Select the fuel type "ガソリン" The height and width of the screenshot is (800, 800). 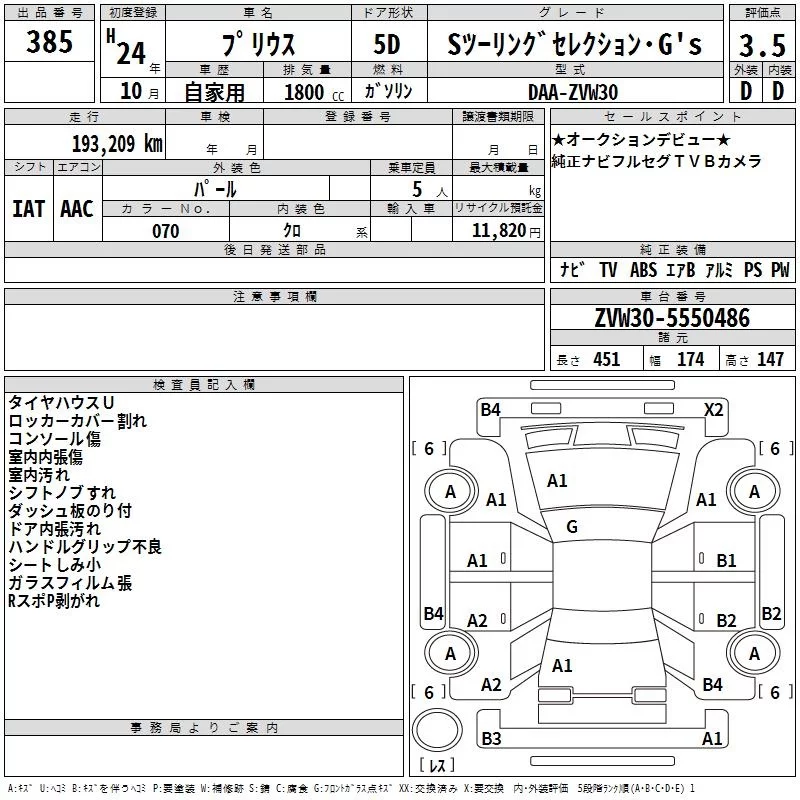388,91
